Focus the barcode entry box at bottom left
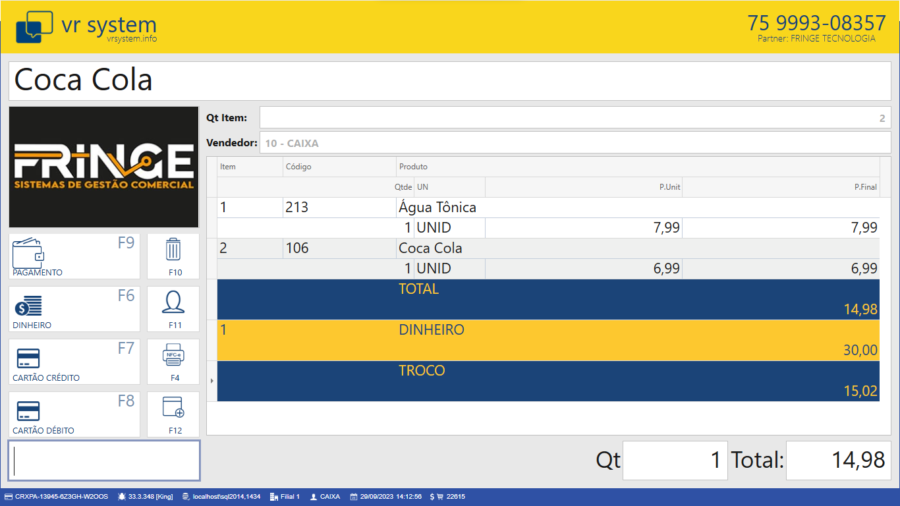 coord(104,460)
